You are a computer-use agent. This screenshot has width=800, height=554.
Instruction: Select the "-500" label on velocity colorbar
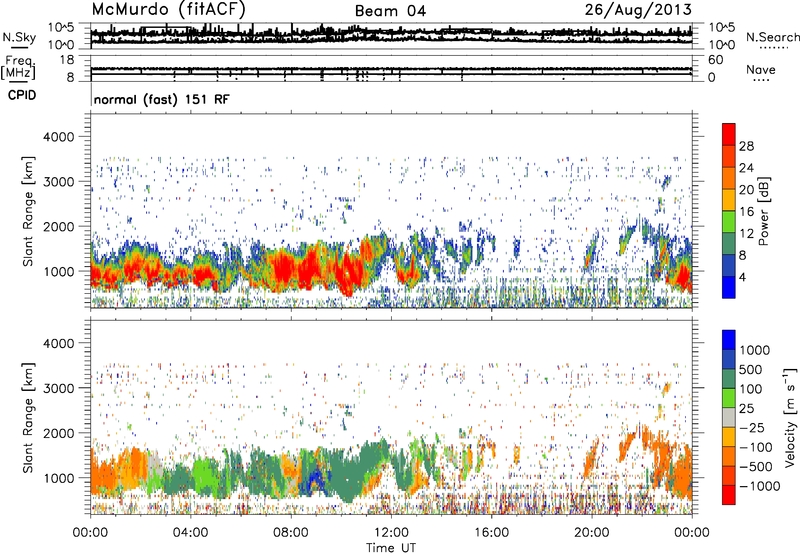756,466
